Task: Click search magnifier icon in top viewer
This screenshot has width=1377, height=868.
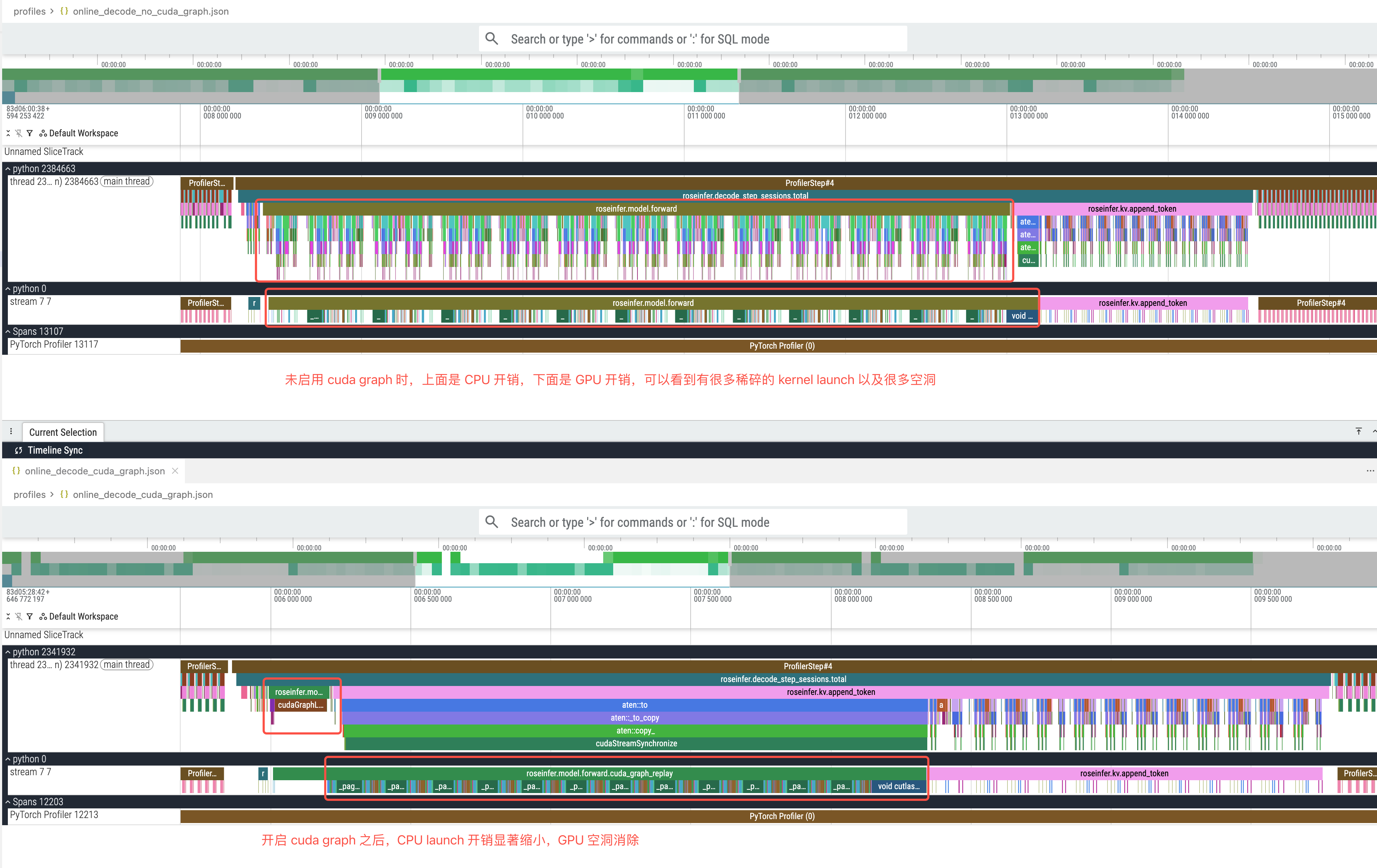Action: [x=491, y=39]
